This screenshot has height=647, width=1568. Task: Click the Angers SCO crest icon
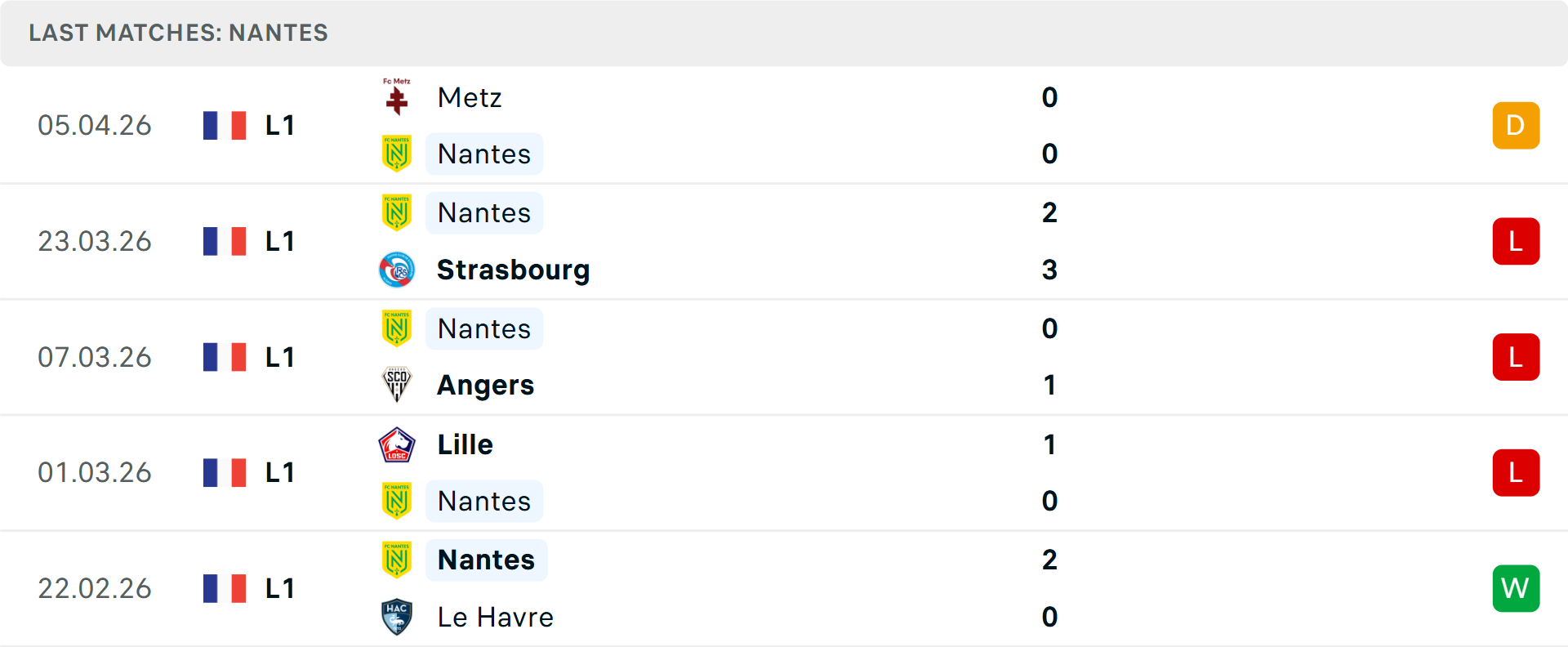tap(397, 385)
